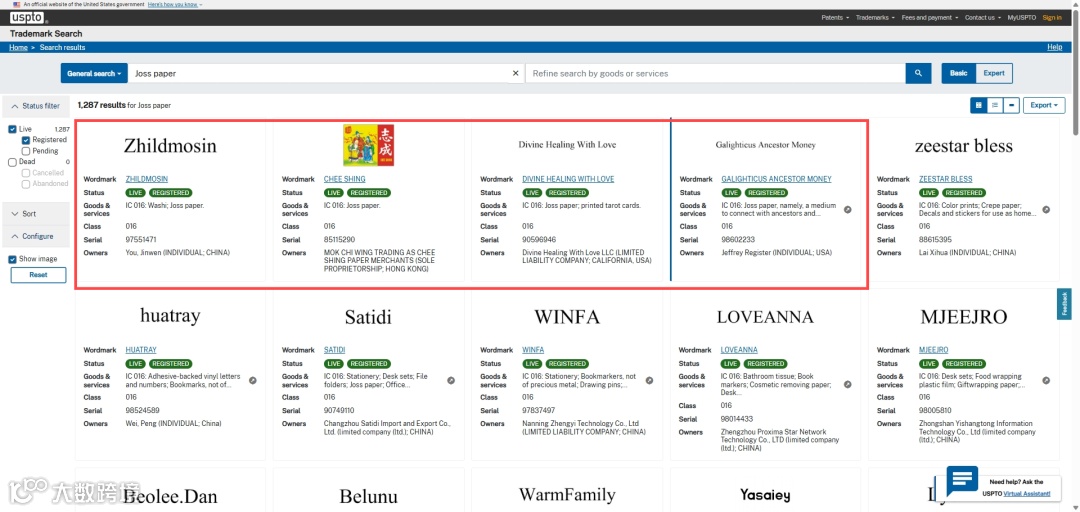Open the Fees and payment menu
The height and width of the screenshot is (512, 1080).
coord(930,17)
